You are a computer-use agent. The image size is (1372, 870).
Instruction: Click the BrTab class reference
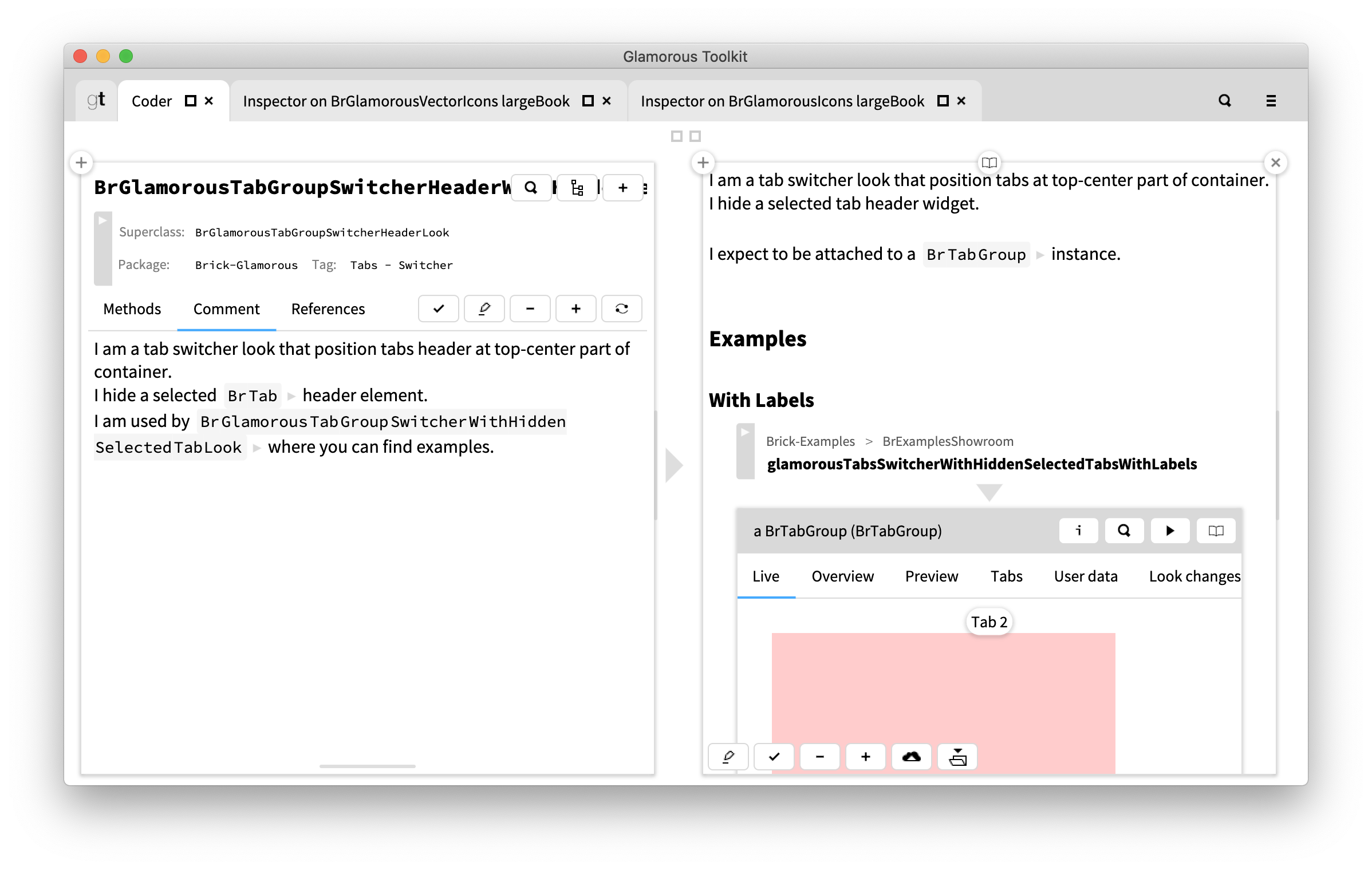pos(253,396)
